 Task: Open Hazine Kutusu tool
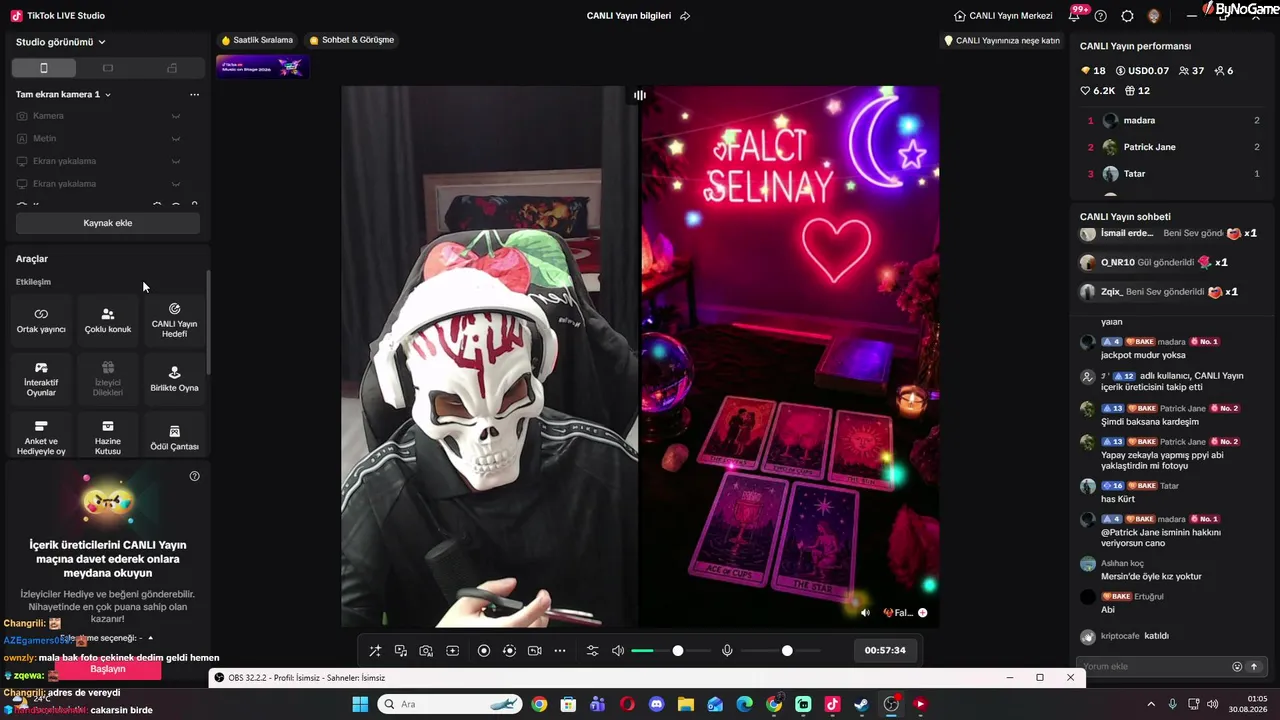coord(108,437)
